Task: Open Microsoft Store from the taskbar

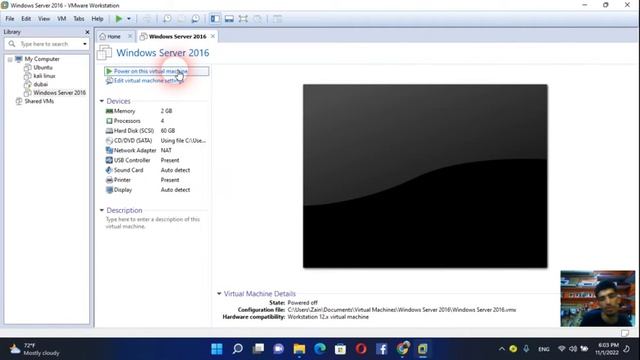Action: pyautogui.click(x=340, y=349)
